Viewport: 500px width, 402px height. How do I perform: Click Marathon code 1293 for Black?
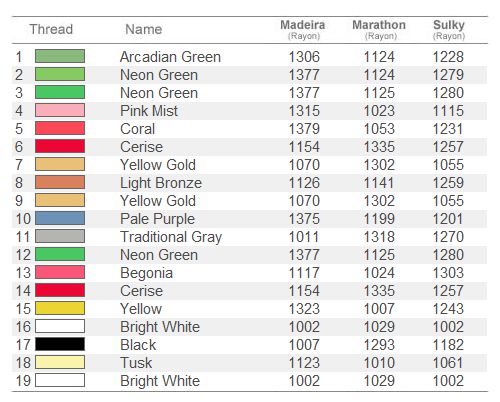point(379,345)
